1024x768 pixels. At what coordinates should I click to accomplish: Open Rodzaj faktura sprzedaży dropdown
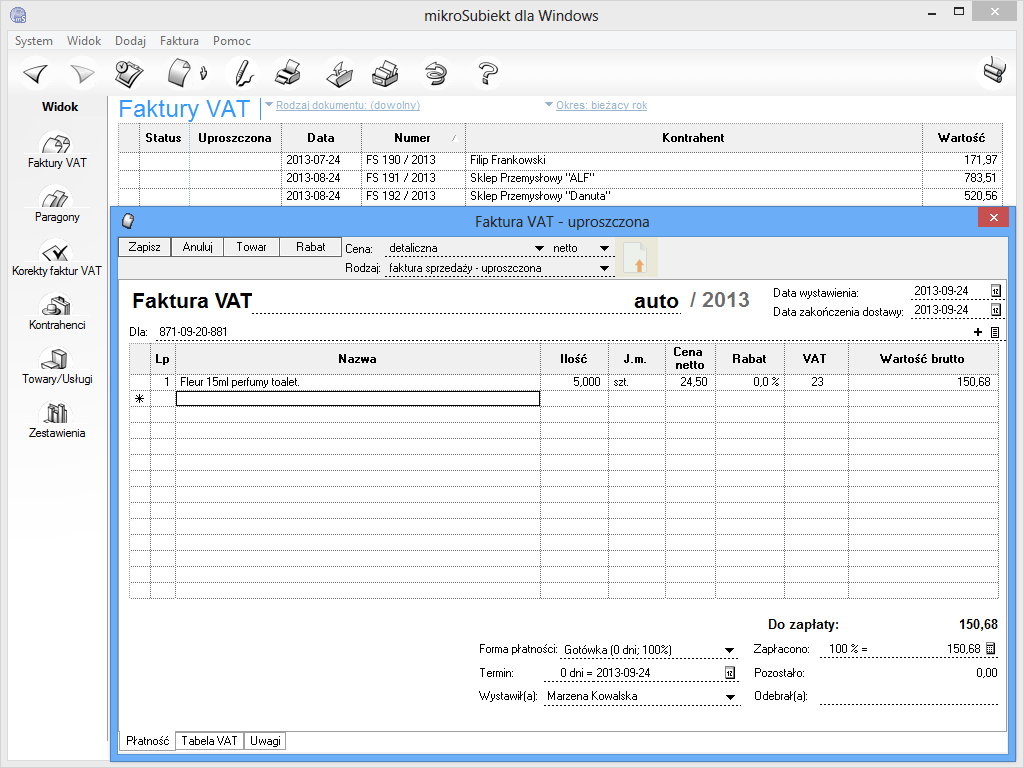604,269
